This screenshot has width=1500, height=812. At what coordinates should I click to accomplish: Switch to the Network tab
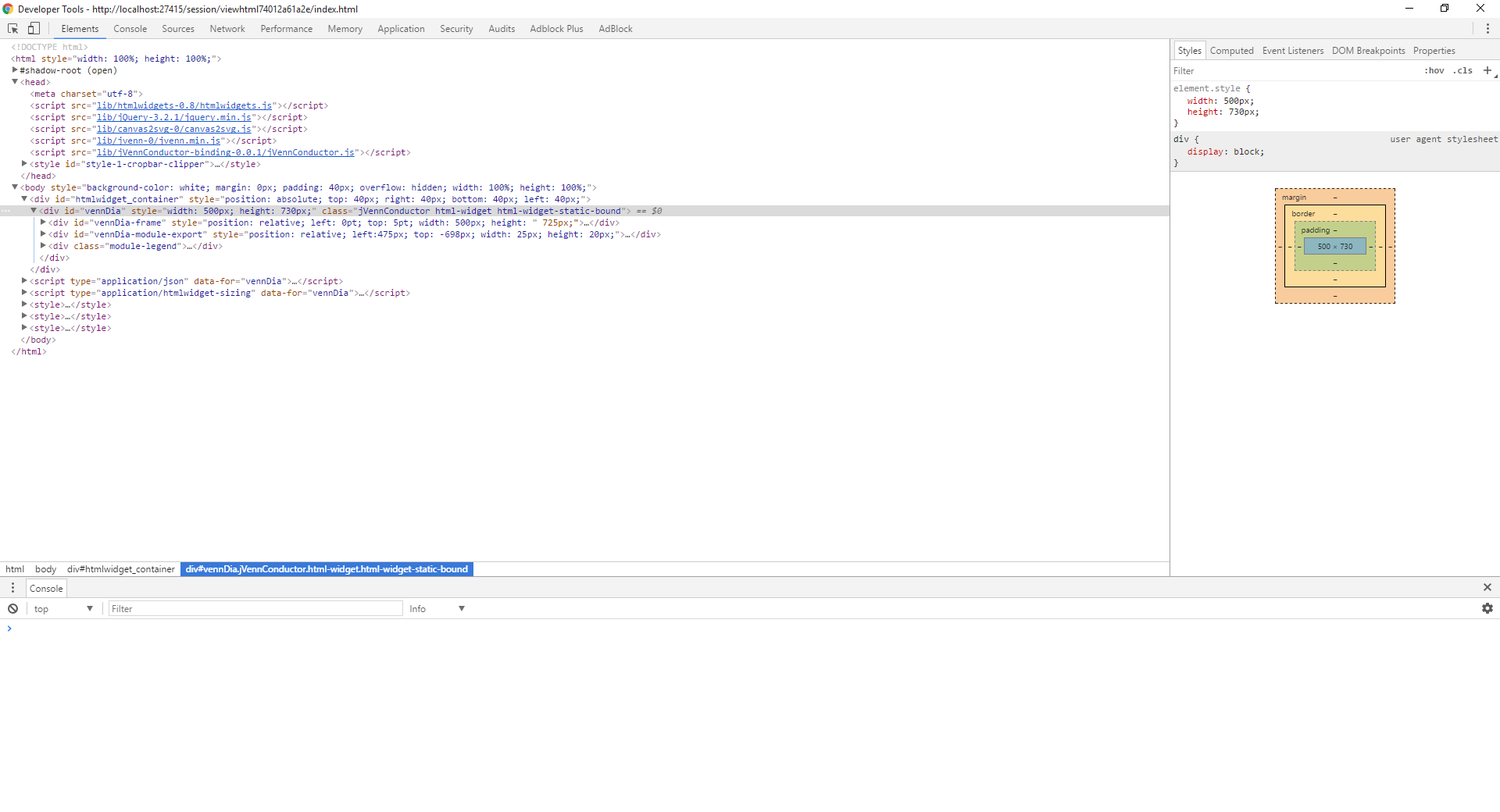(x=227, y=28)
